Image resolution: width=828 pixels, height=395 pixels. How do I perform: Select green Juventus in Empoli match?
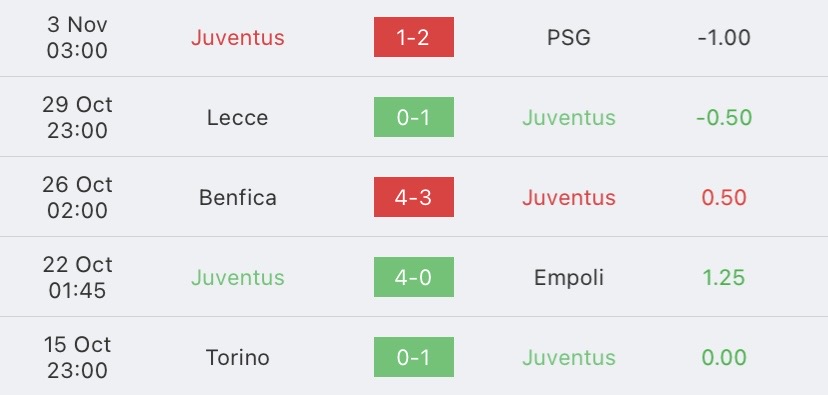pyautogui.click(x=238, y=277)
